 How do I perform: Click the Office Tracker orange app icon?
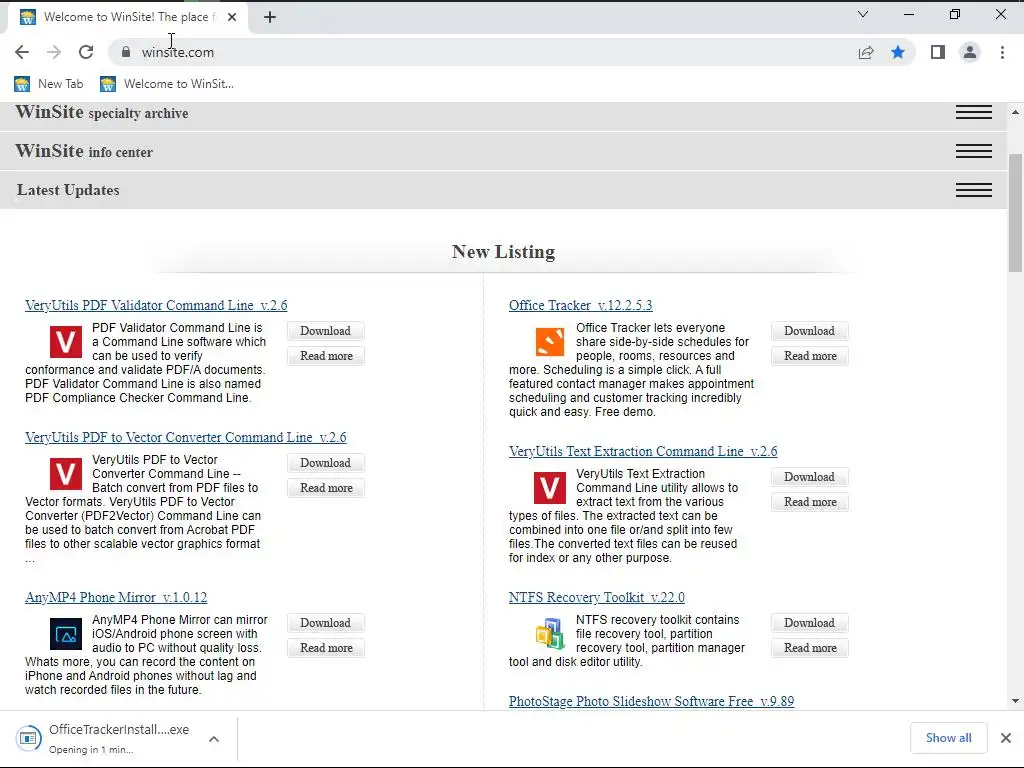click(x=550, y=342)
